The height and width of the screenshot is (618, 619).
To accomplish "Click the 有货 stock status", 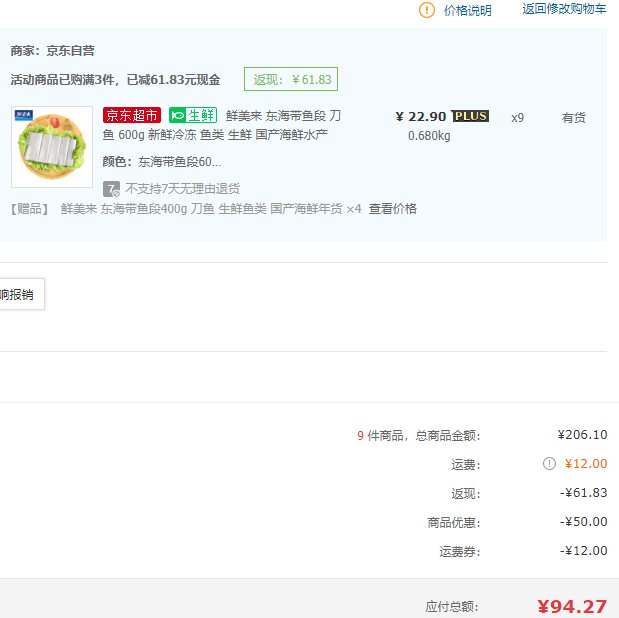I will (x=573, y=117).
